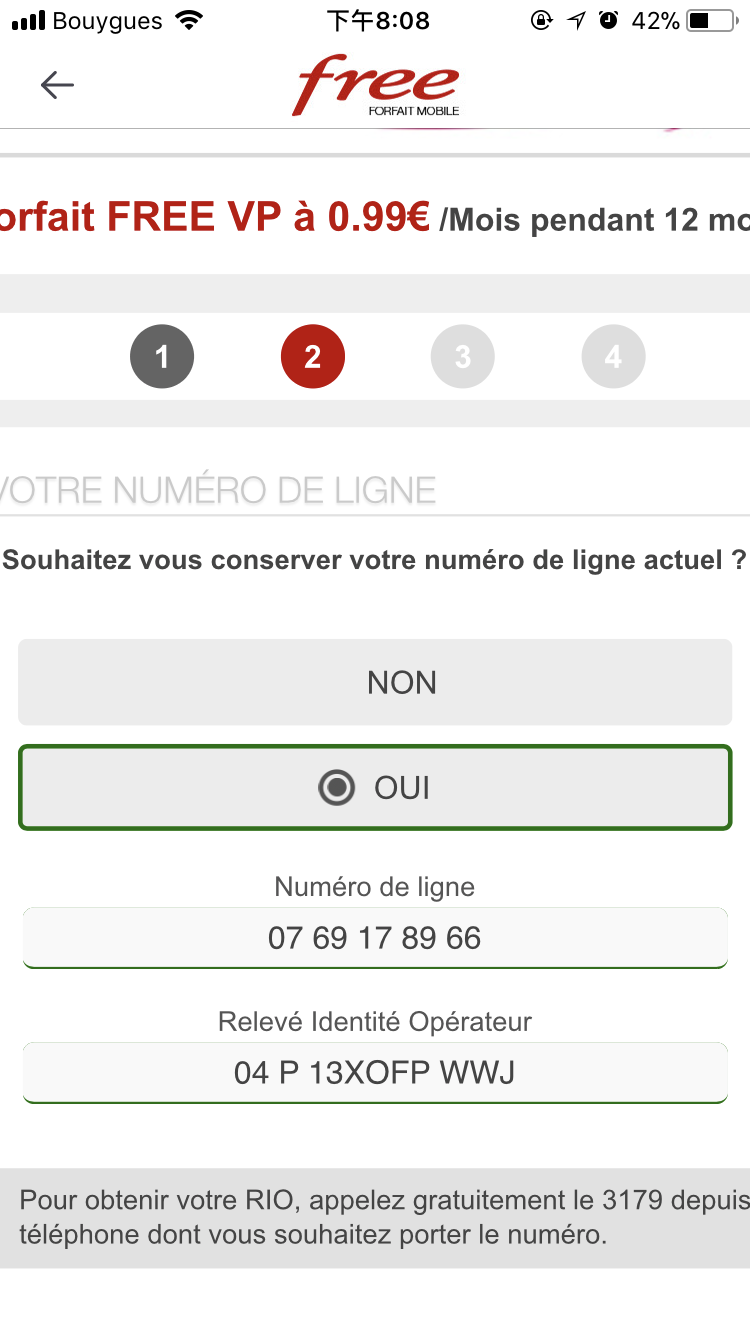Tap the location arrow status icon
Image resolution: width=750 pixels, height=1334 pixels.
click(x=576, y=21)
